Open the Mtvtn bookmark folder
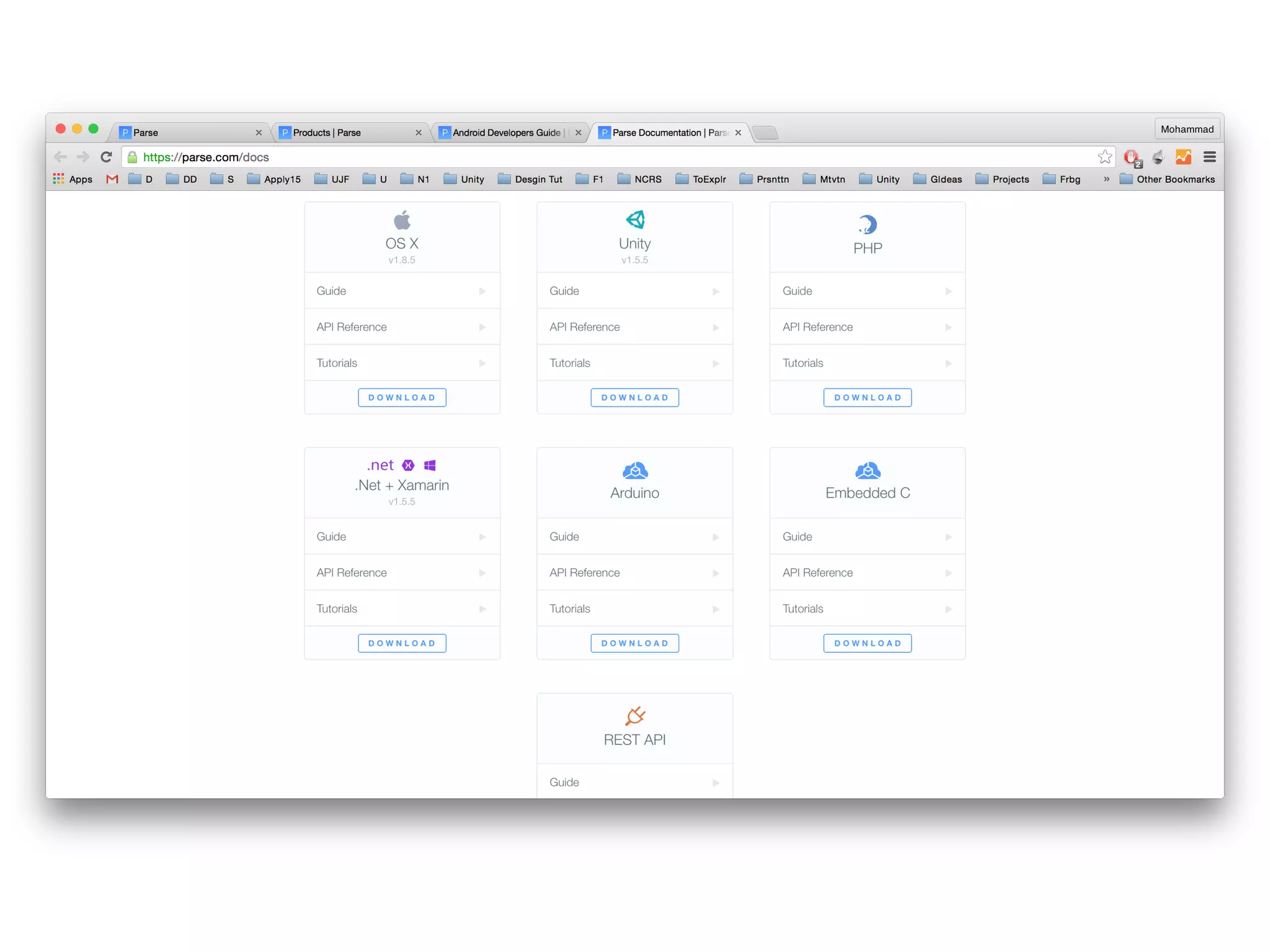This screenshot has width=1270, height=952. [824, 179]
